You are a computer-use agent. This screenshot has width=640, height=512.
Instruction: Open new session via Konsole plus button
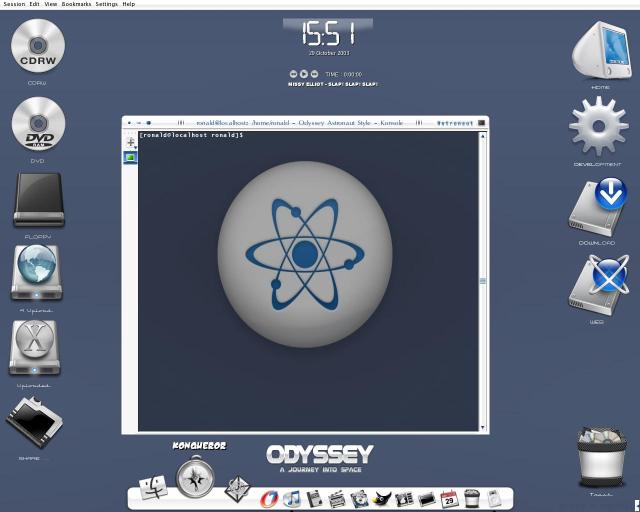click(131, 142)
